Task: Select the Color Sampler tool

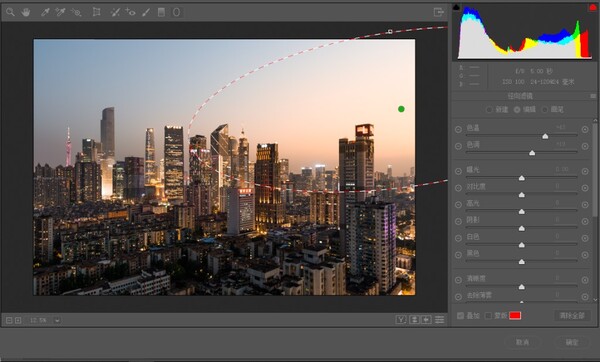Action: click(x=60, y=12)
